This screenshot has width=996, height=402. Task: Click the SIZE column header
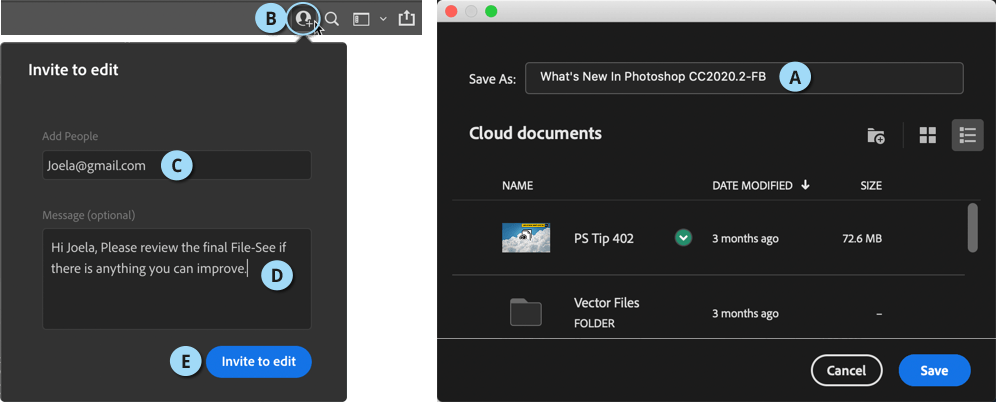871,186
